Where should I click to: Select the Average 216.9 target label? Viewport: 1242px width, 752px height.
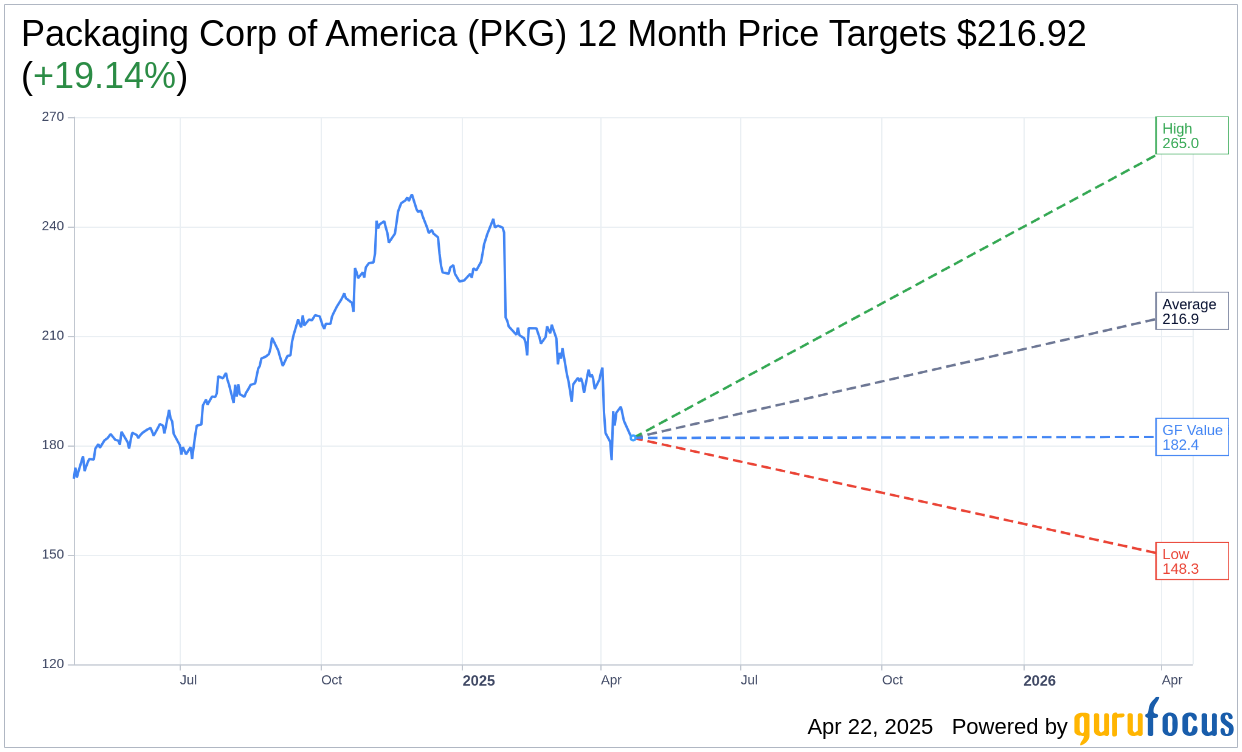click(x=1191, y=311)
